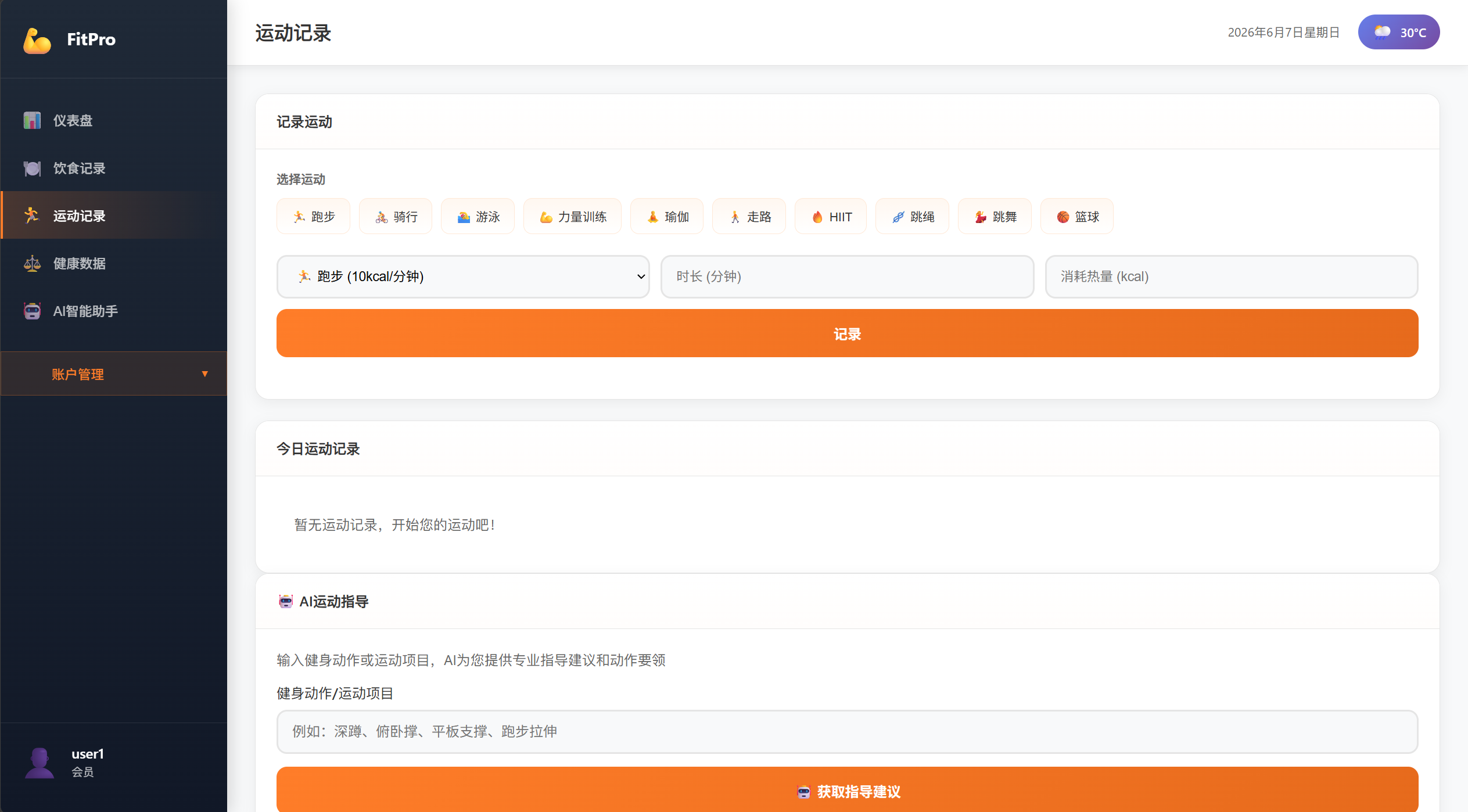Click the user1 username text

click(88, 754)
